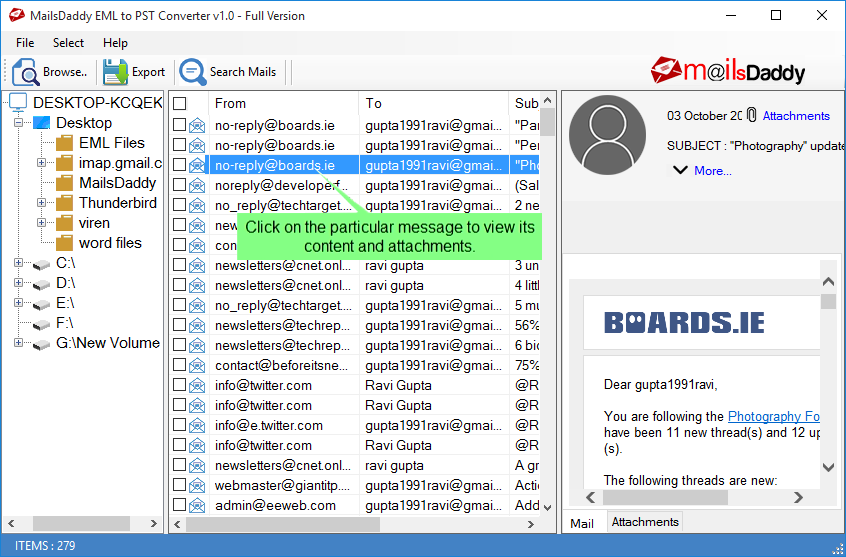Click the E:\ drive icon
The image size is (846, 557).
(x=42, y=304)
